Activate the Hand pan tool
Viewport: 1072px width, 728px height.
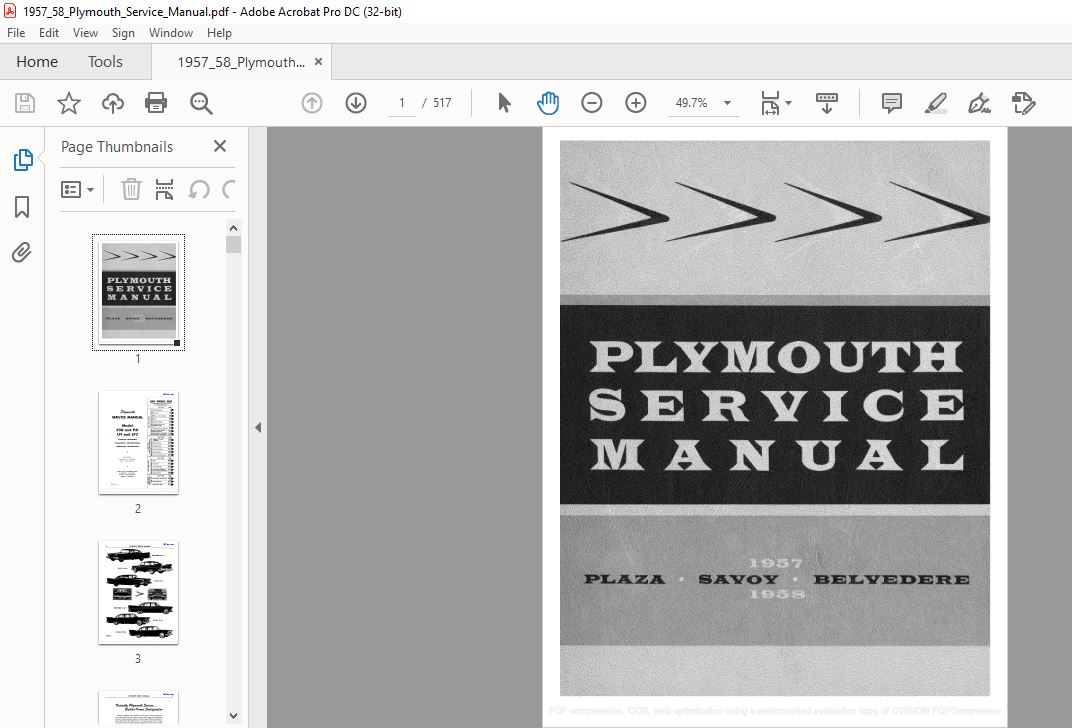(548, 103)
